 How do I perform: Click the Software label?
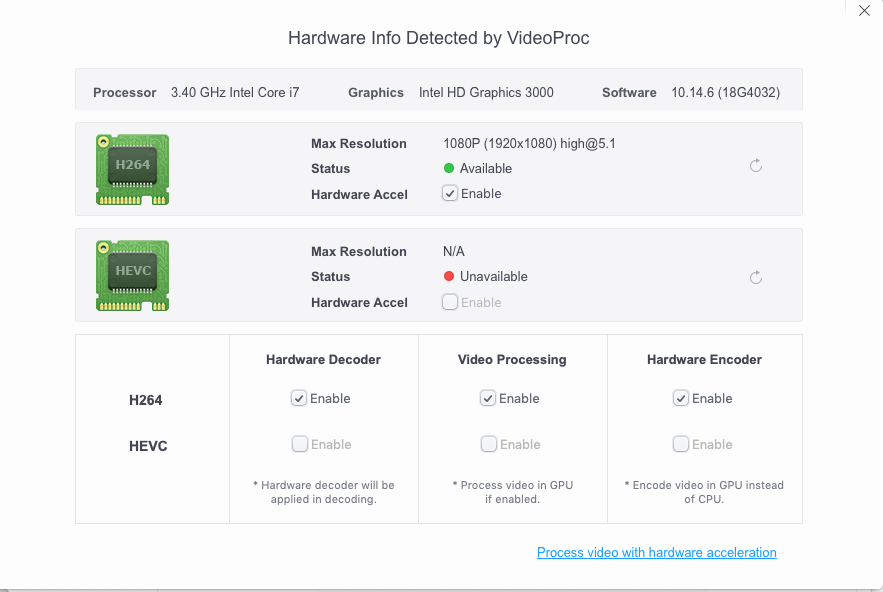coord(629,92)
